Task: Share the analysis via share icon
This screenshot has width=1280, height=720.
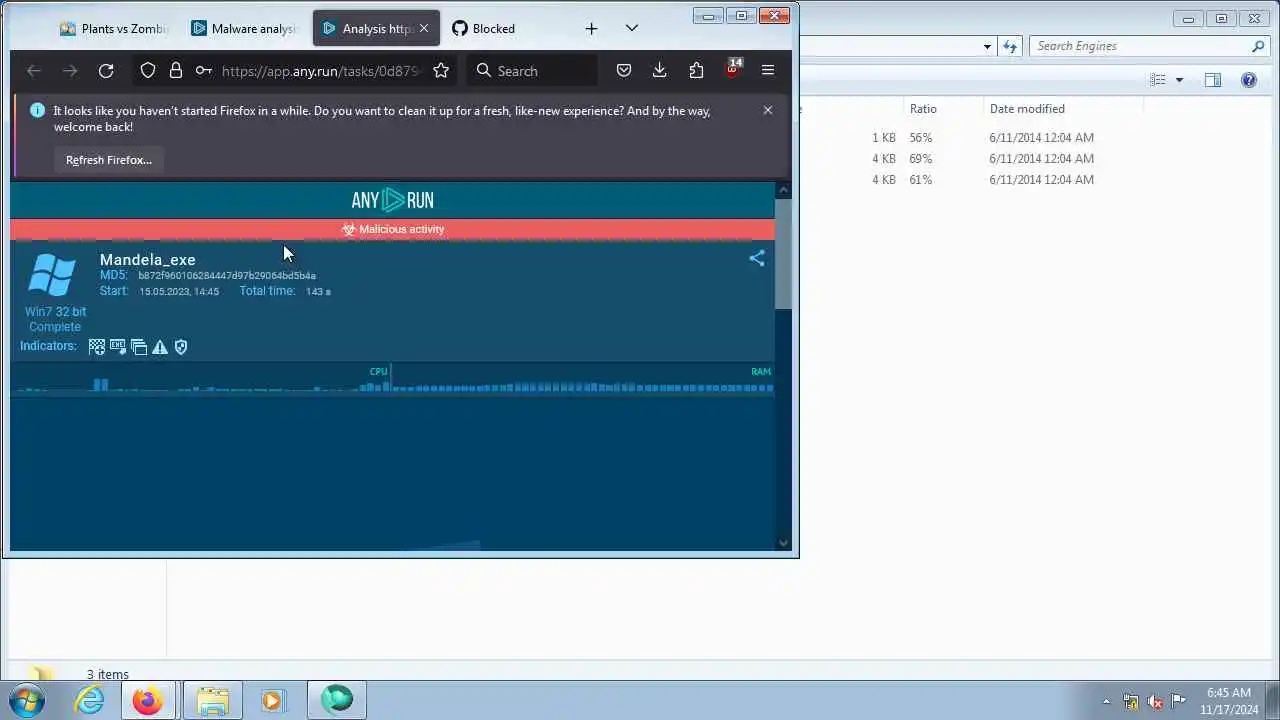Action: pos(757,259)
